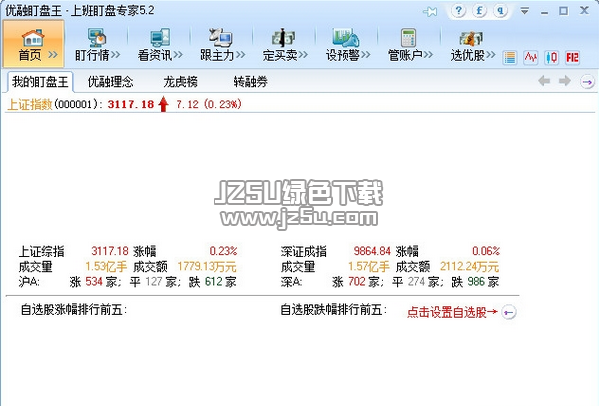Click the 自选股涨幅排行前五 heading

coord(73,309)
